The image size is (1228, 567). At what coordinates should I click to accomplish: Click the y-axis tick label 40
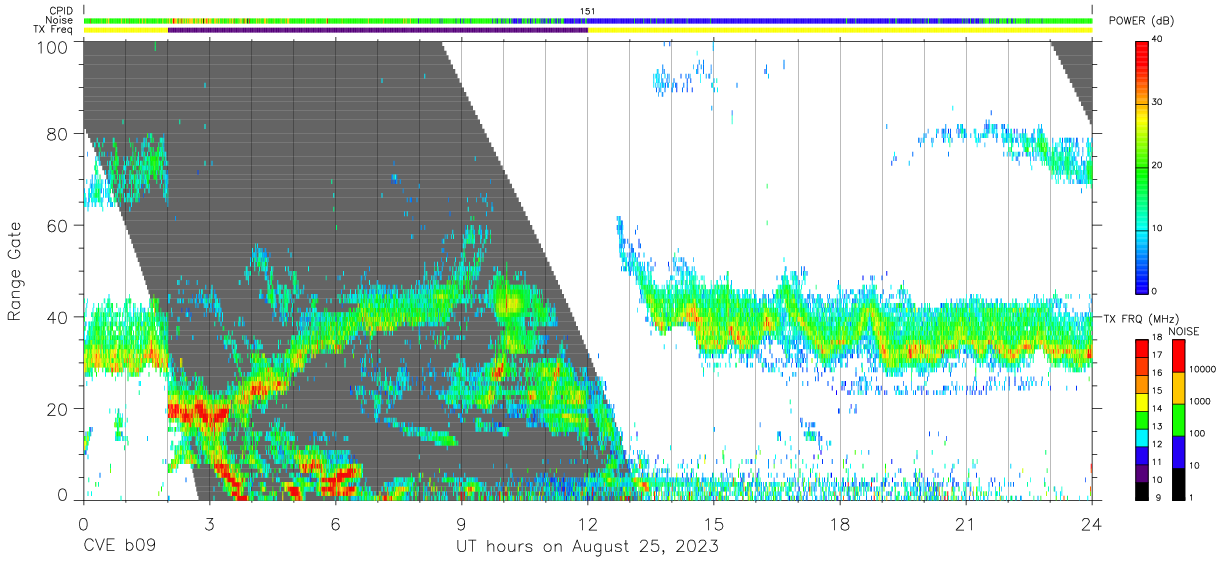click(x=56, y=316)
